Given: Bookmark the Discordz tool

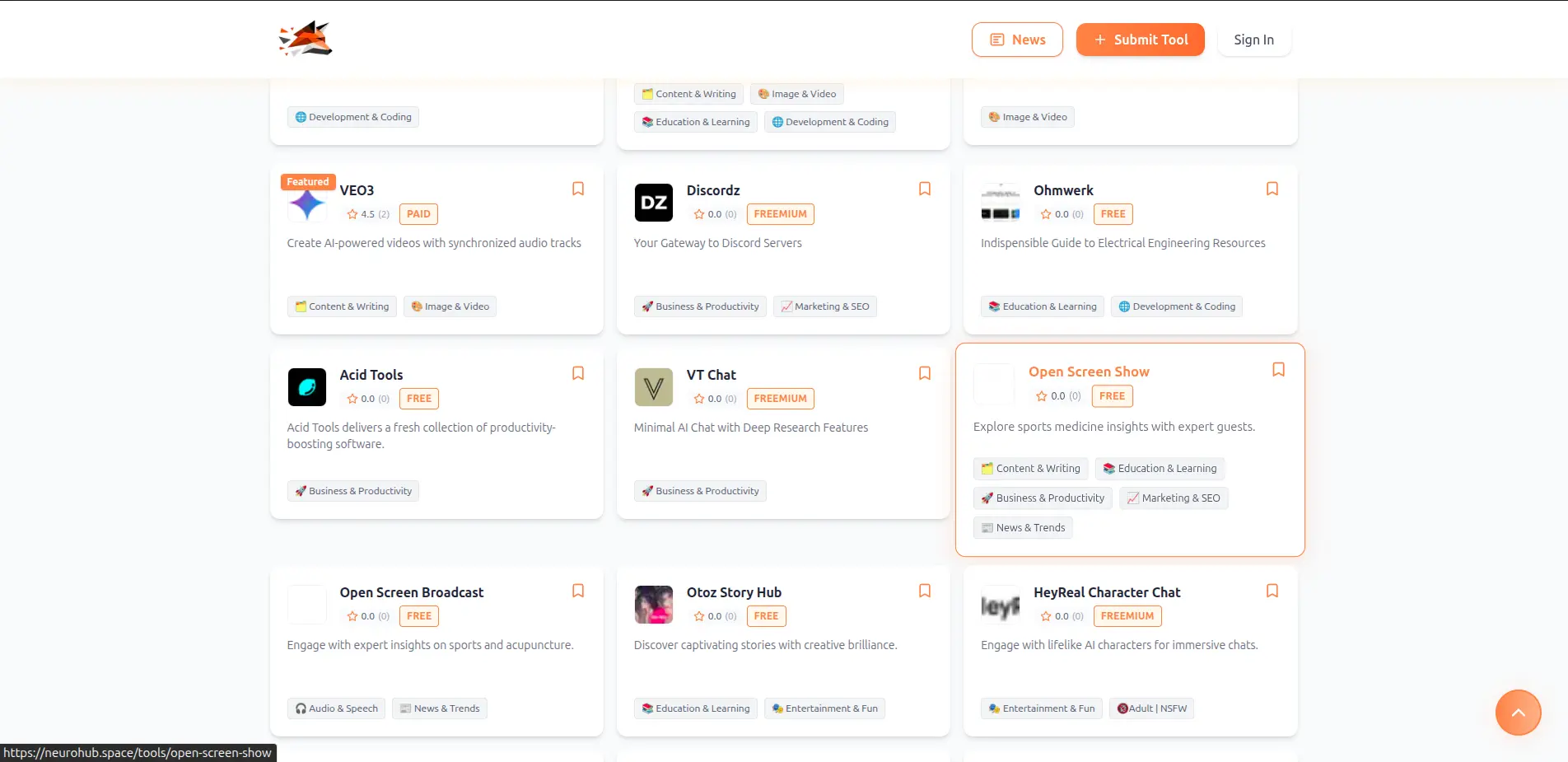Looking at the screenshot, I should (x=925, y=189).
